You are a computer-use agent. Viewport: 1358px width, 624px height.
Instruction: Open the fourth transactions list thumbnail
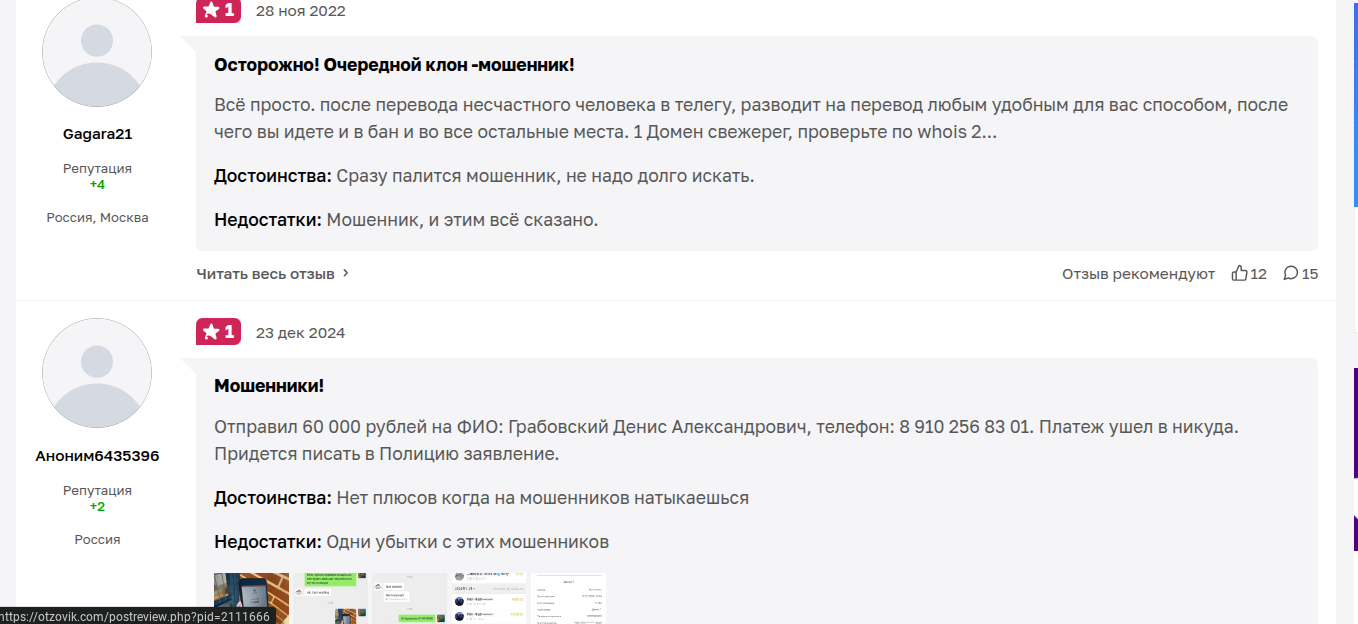tap(488, 598)
